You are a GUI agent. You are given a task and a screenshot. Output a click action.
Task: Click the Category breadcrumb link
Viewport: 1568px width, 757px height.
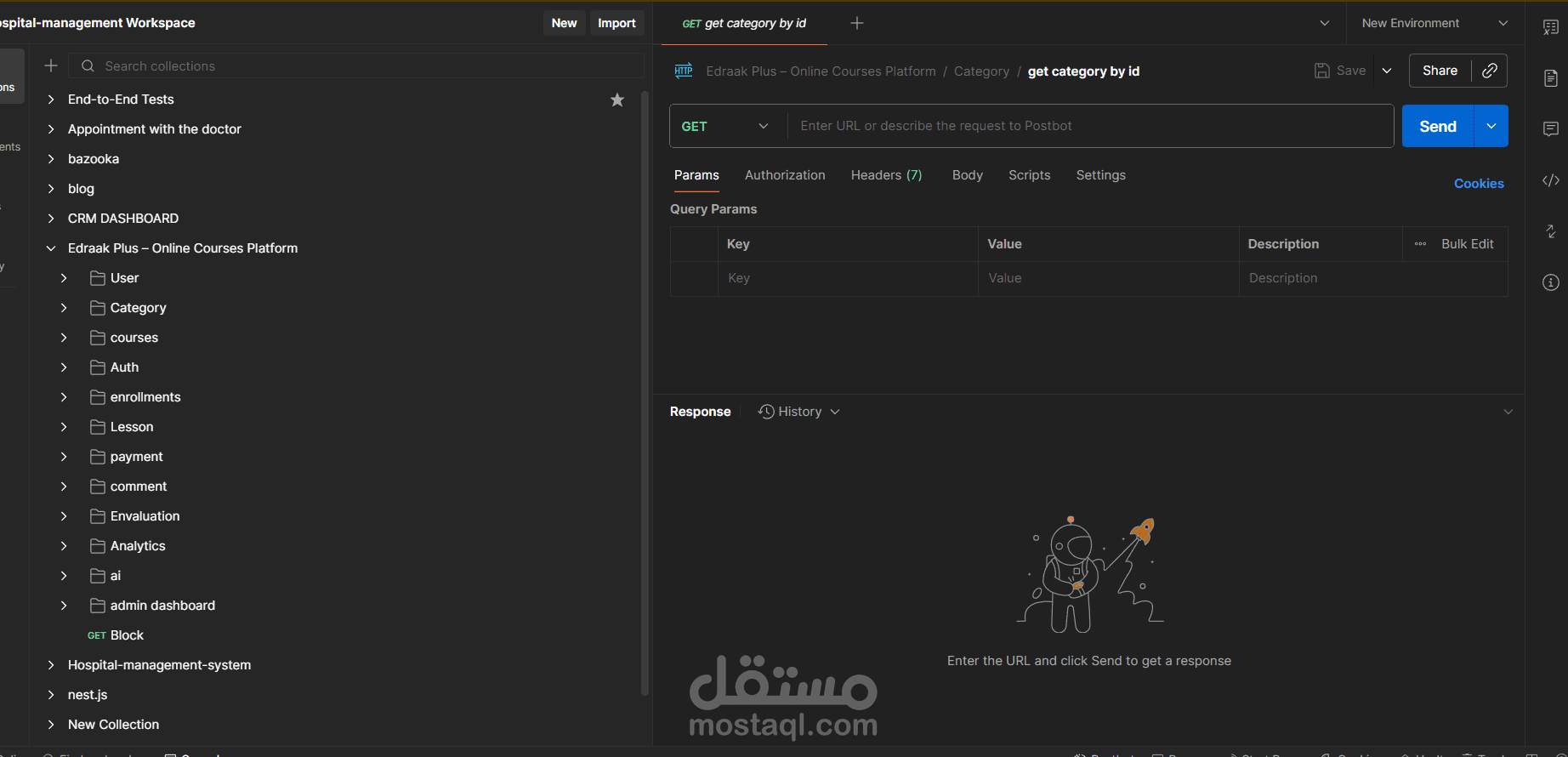(x=981, y=71)
